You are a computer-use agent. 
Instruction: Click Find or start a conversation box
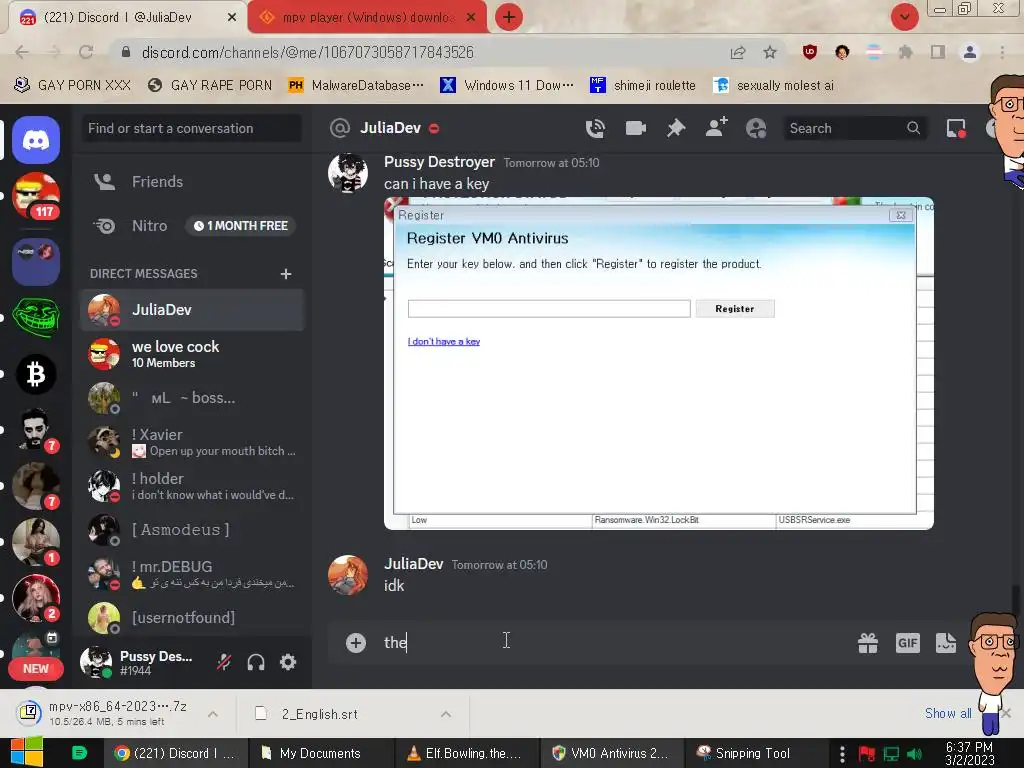click(x=192, y=128)
